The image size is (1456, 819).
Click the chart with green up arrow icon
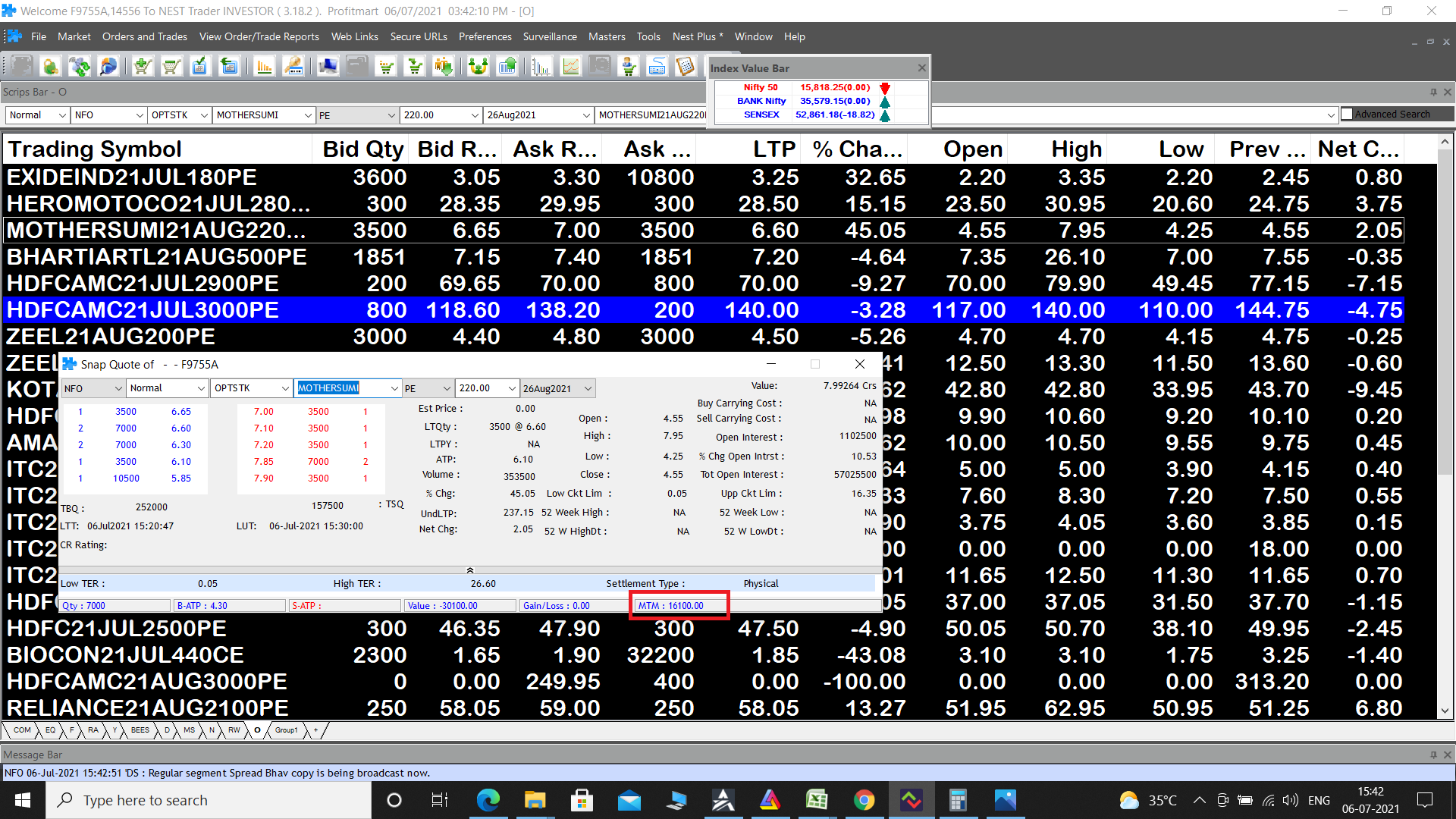507,67
